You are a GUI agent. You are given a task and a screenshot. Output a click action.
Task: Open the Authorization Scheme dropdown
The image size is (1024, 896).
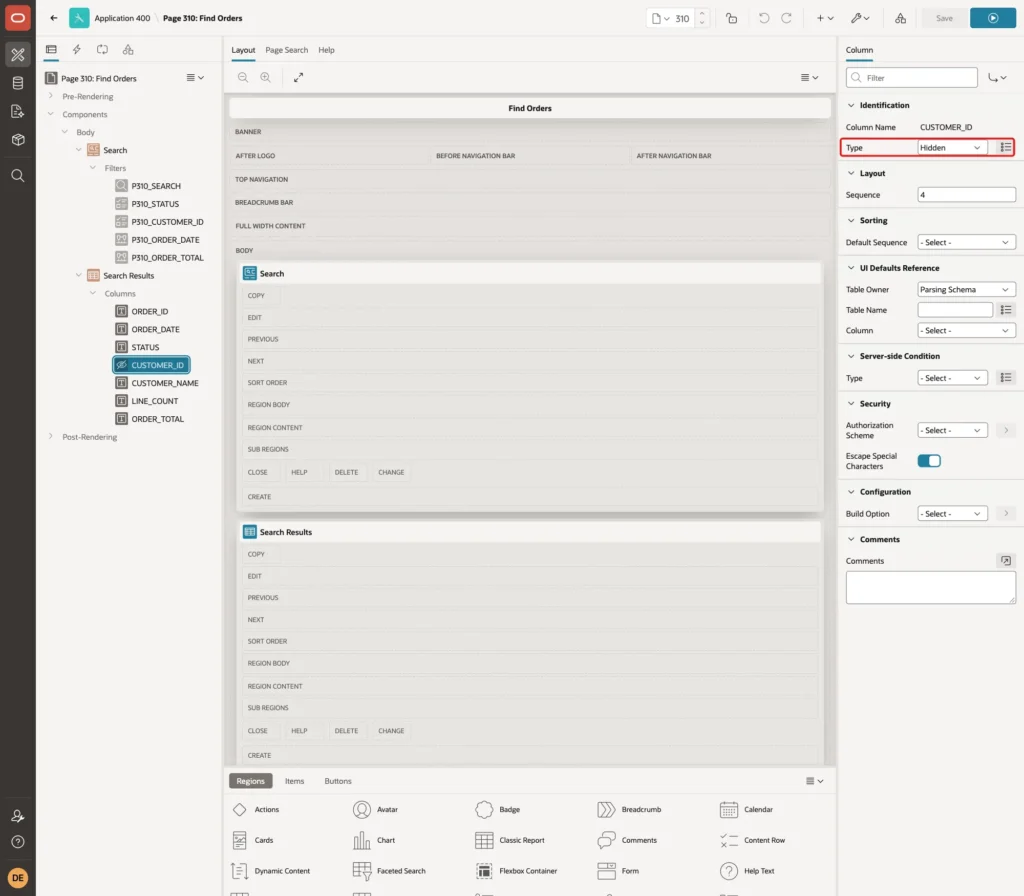952,430
